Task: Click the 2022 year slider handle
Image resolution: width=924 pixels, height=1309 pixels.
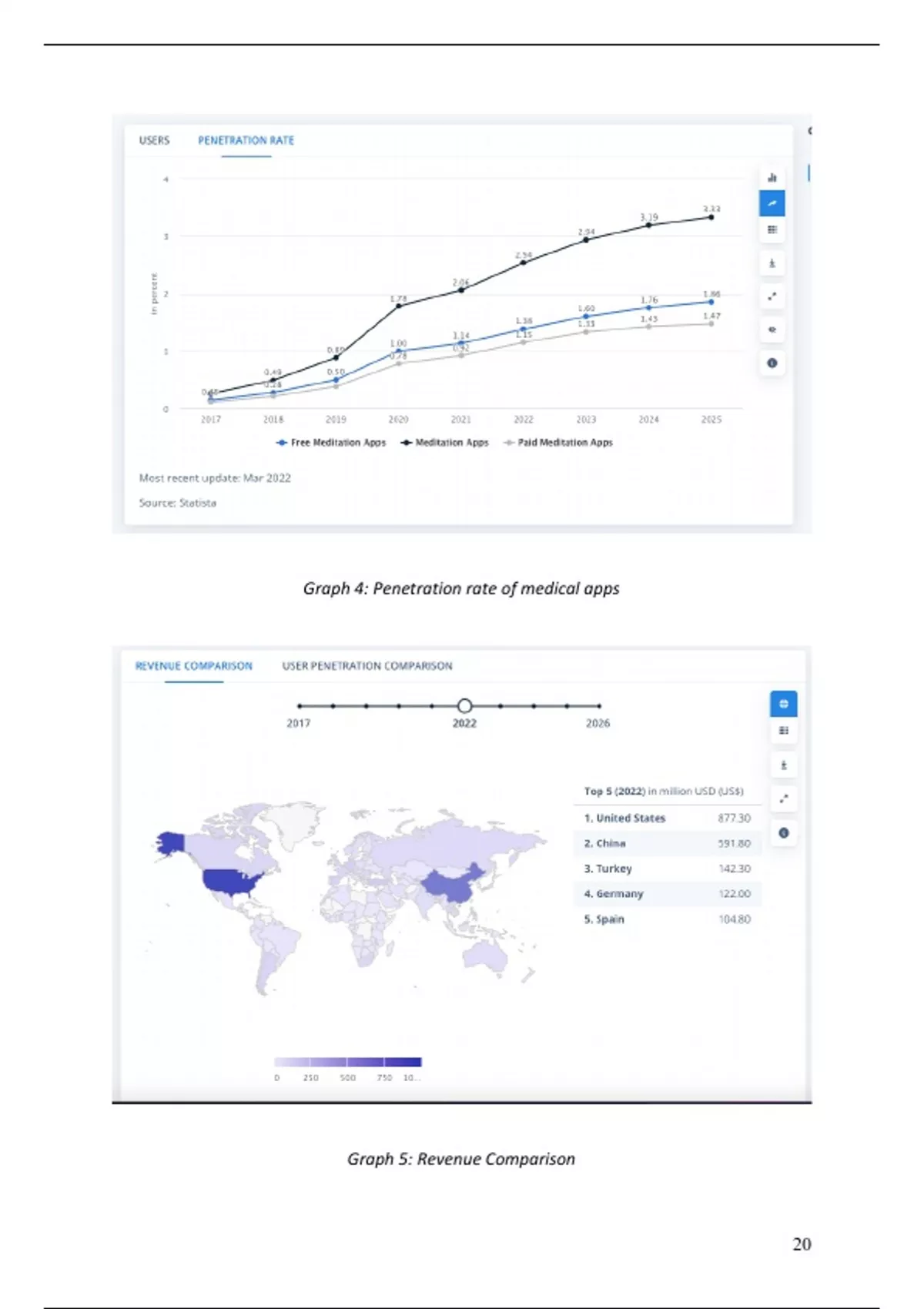Action: point(464,705)
